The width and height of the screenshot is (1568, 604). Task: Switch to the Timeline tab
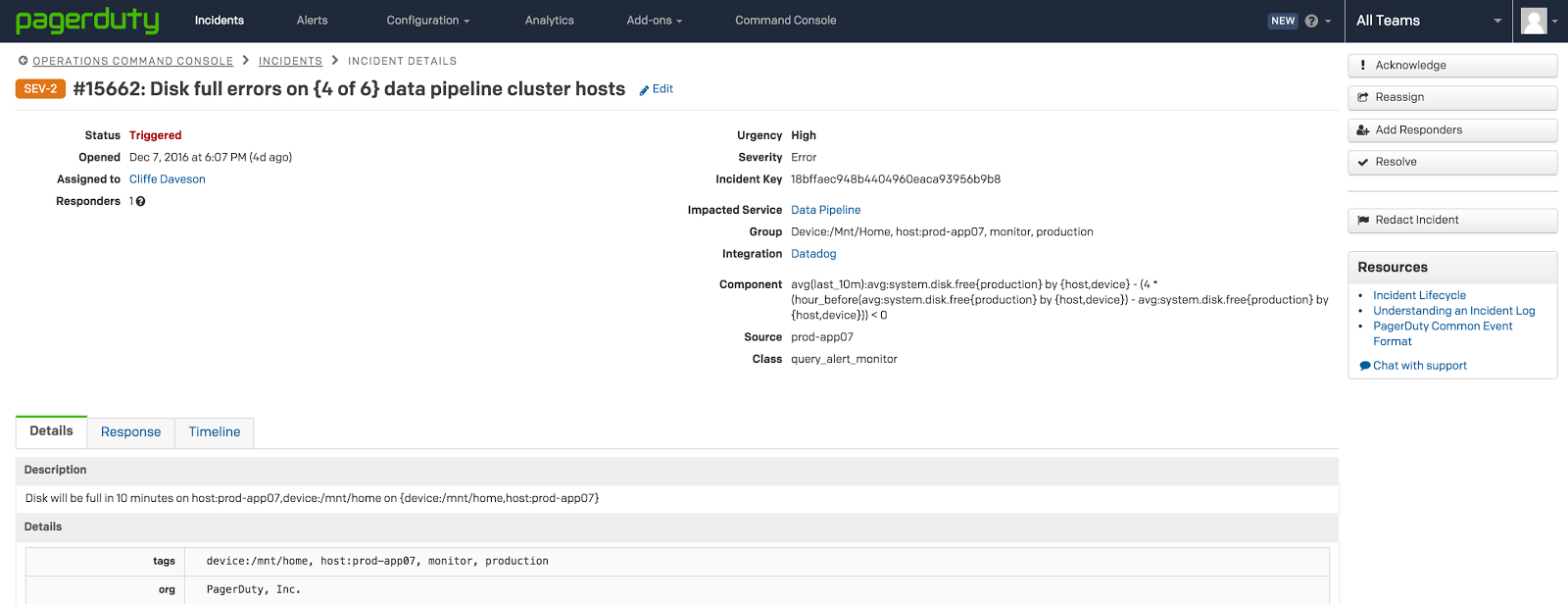tap(214, 432)
